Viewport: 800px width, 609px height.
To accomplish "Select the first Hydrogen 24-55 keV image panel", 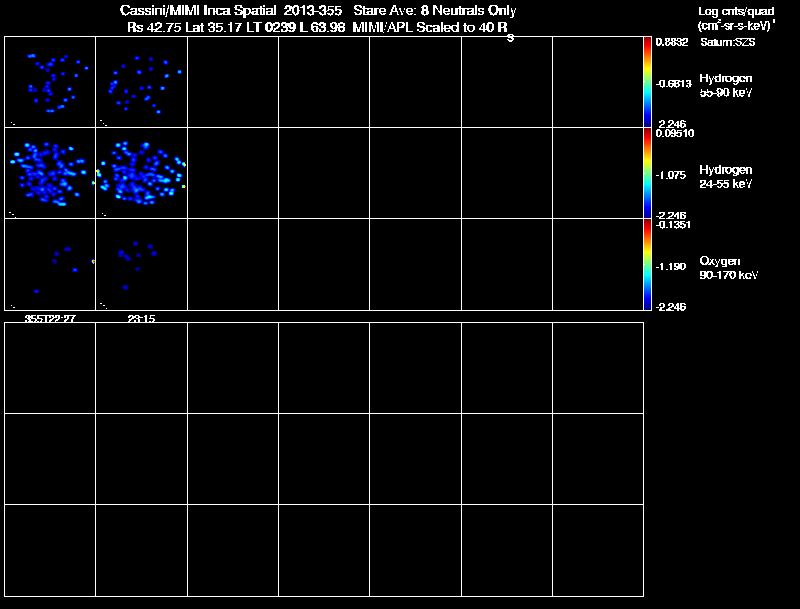I will click(50, 173).
